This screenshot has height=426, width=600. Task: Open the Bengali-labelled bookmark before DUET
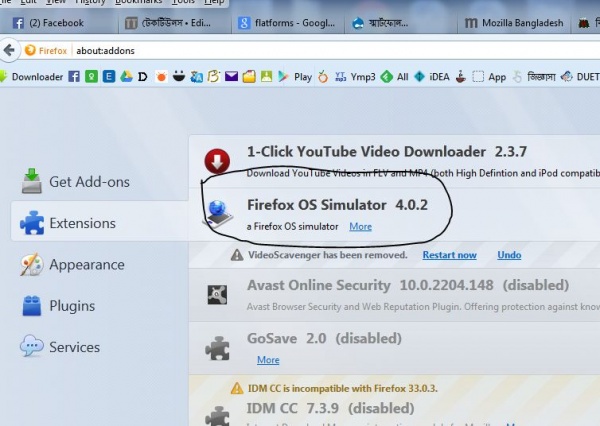[534, 77]
